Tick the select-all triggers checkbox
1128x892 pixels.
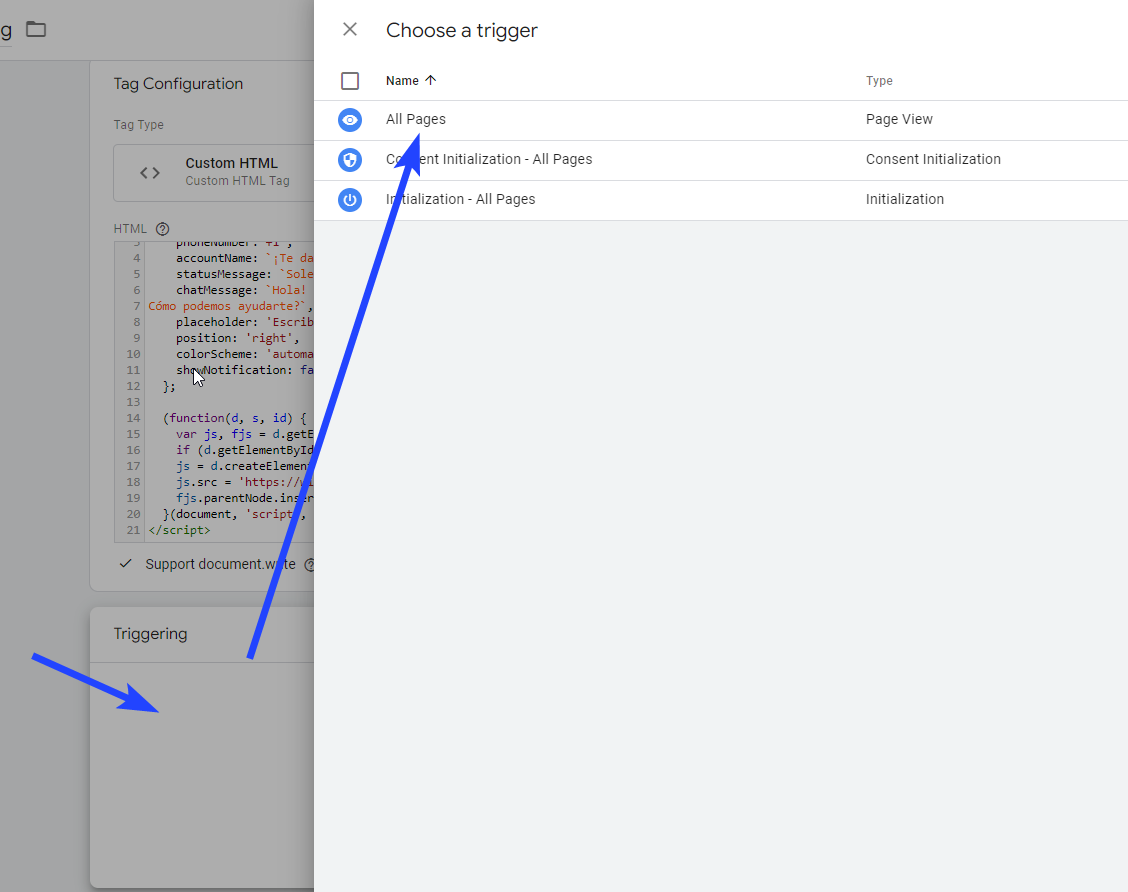[350, 81]
